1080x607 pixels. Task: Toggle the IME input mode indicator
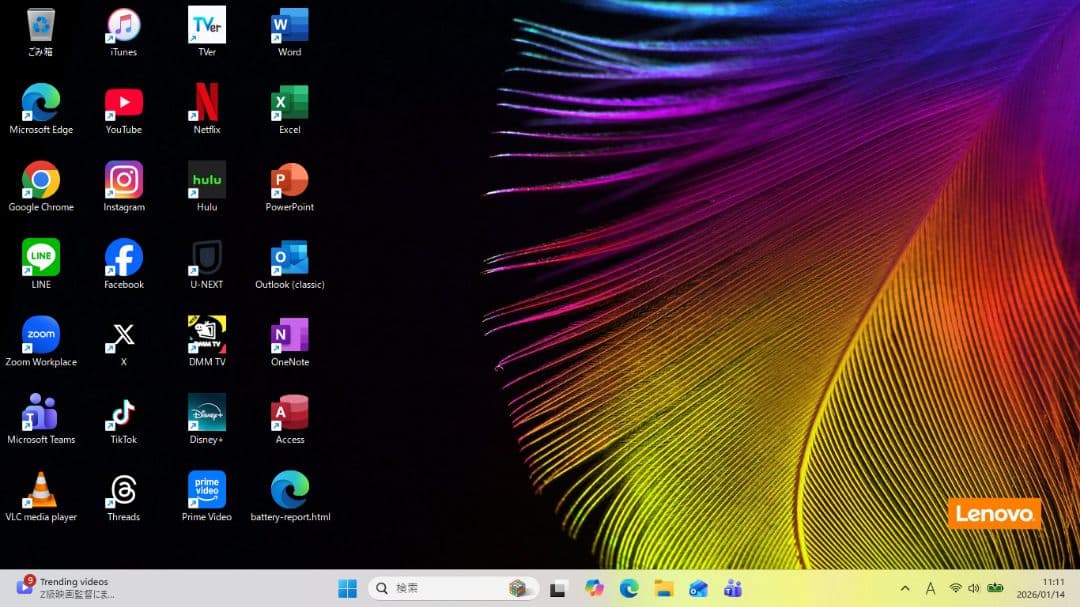(930, 588)
